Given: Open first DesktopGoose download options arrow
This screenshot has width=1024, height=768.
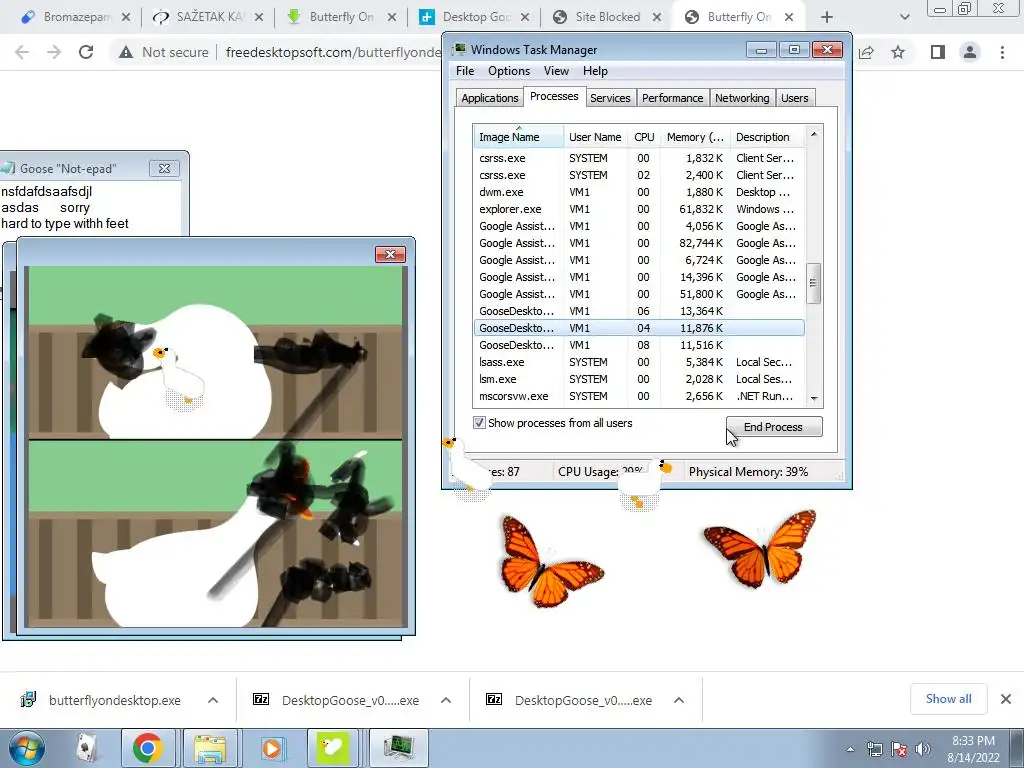Looking at the screenshot, I should tap(446, 700).
